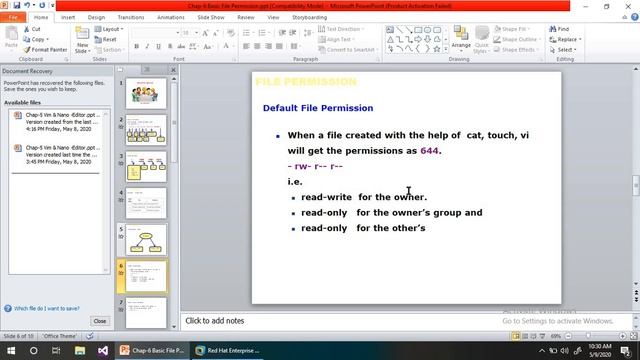Insert a New Slide
The image size is (640, 360).
pyautogui.click(x=82, y=40)
